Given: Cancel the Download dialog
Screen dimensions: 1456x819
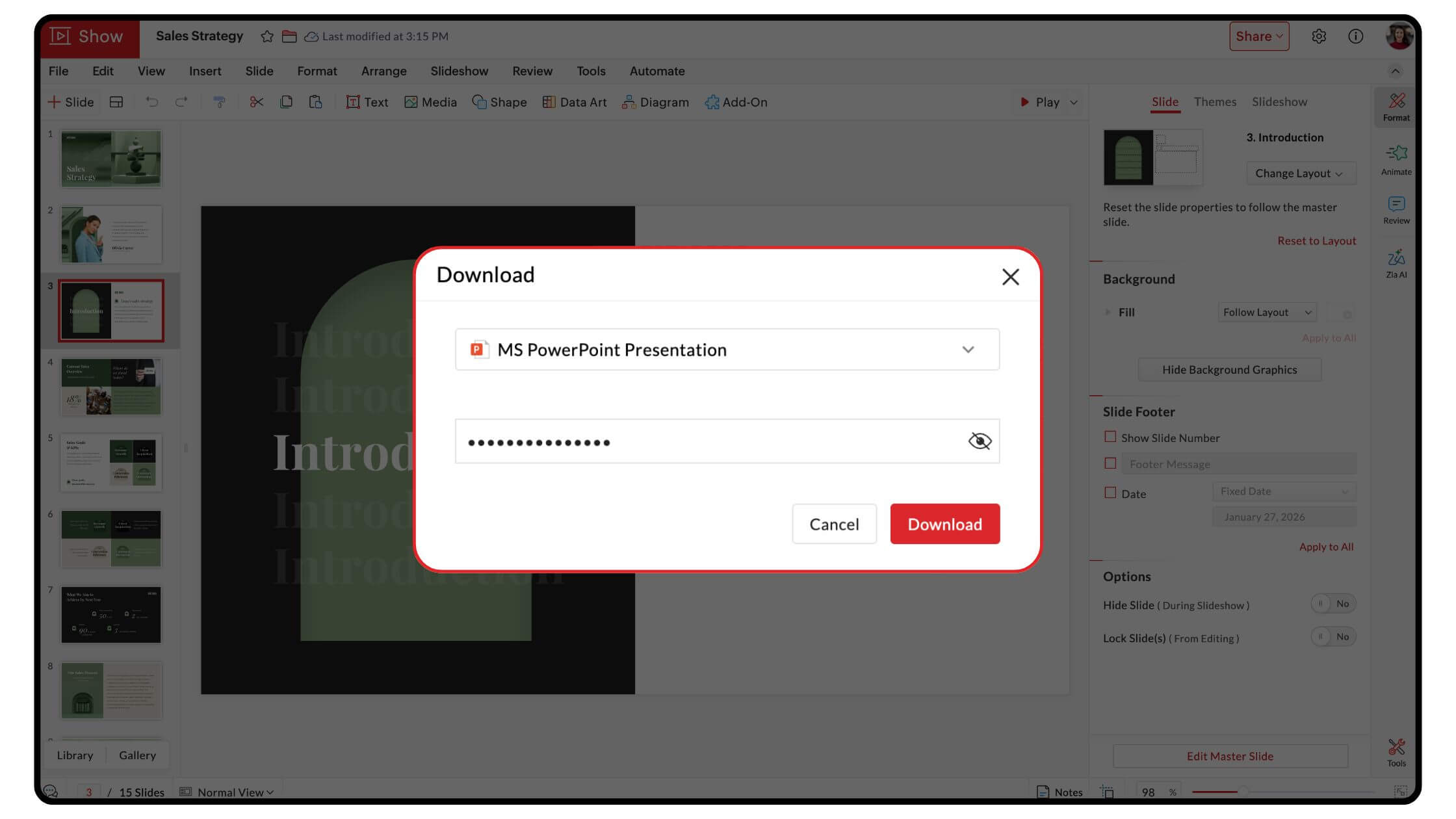Looking at the screenshot, I should (833, 524).
